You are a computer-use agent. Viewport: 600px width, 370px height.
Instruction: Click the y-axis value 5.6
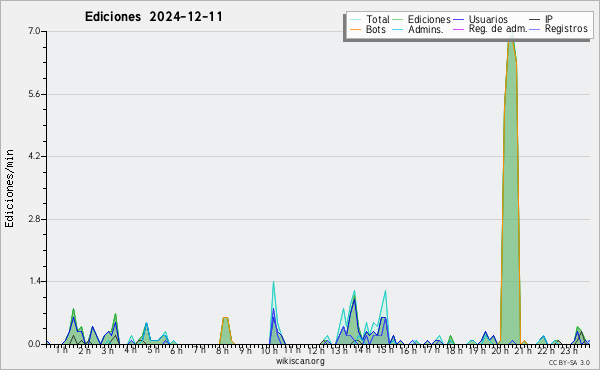click(34, 95)
